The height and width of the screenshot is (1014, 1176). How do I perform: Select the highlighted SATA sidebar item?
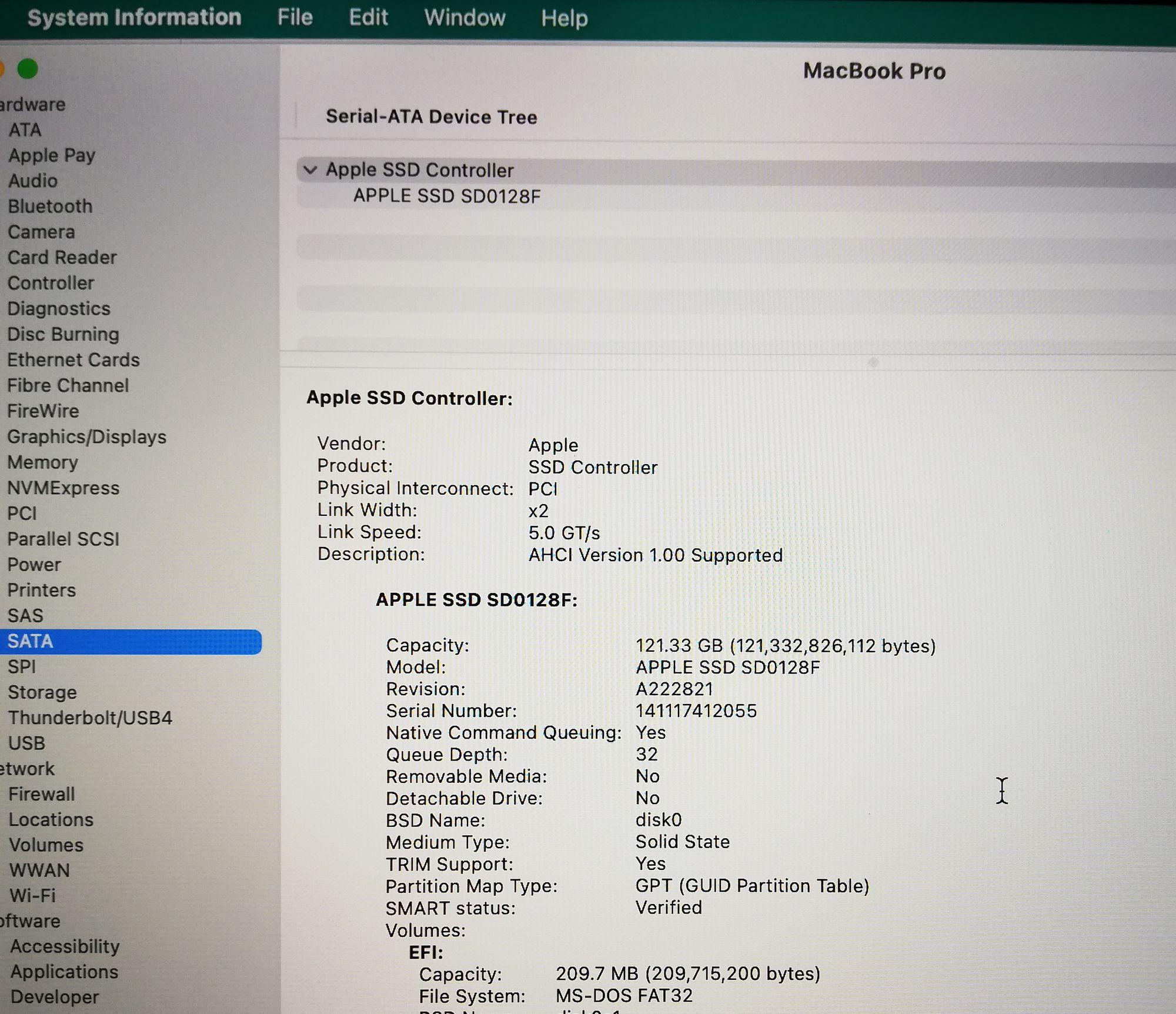click(131, 642)
